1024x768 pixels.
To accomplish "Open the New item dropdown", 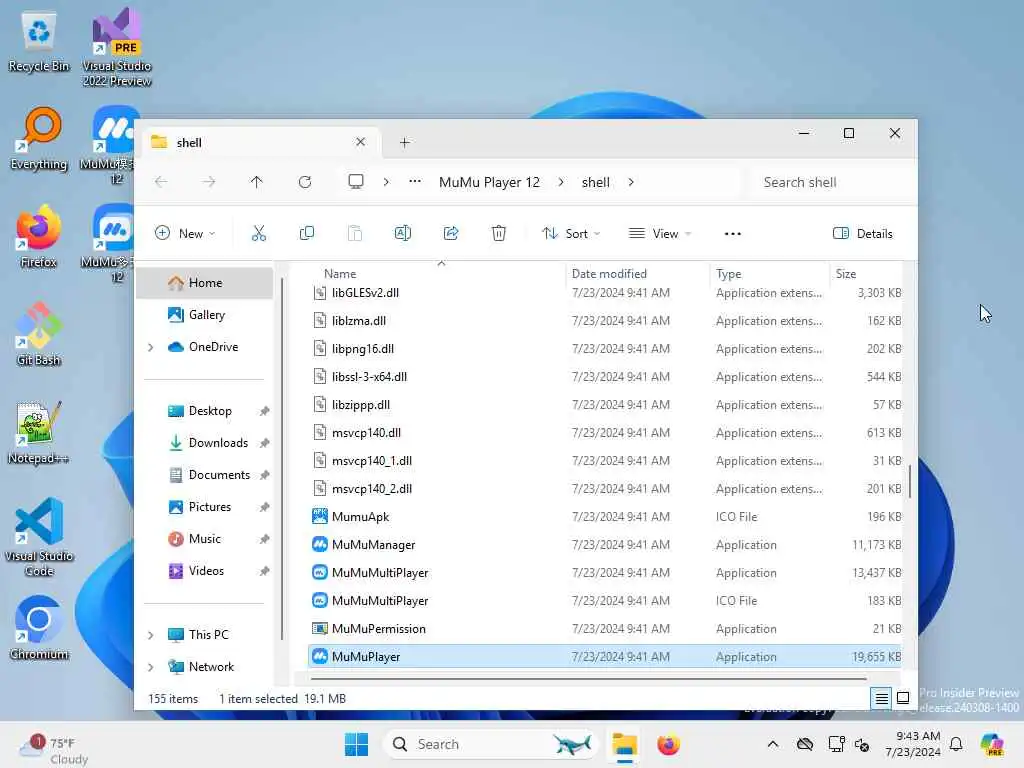I will (185, 234).
